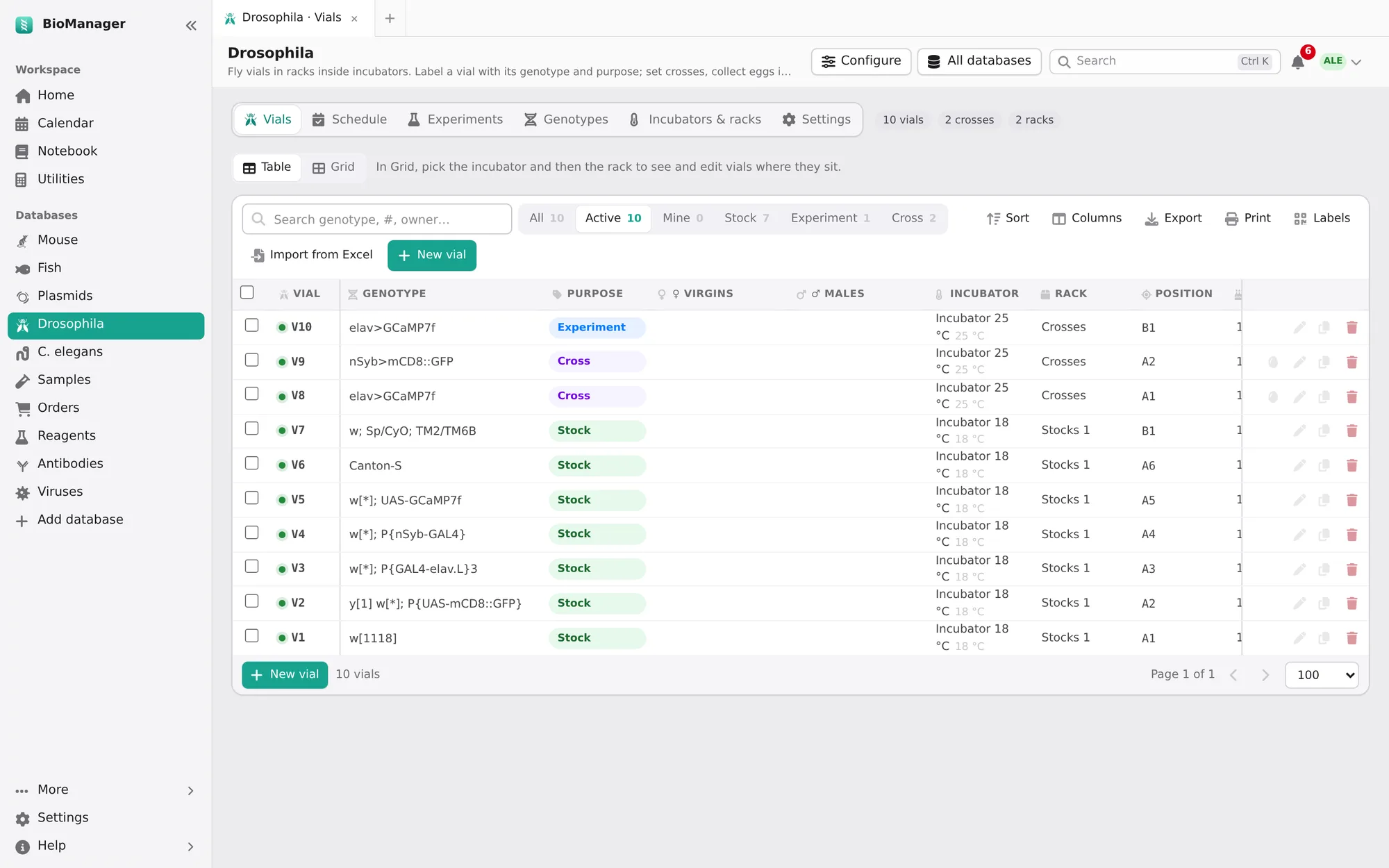Click the Configure button
This screenshot has width=1389, height=868.
pos(861,61)
